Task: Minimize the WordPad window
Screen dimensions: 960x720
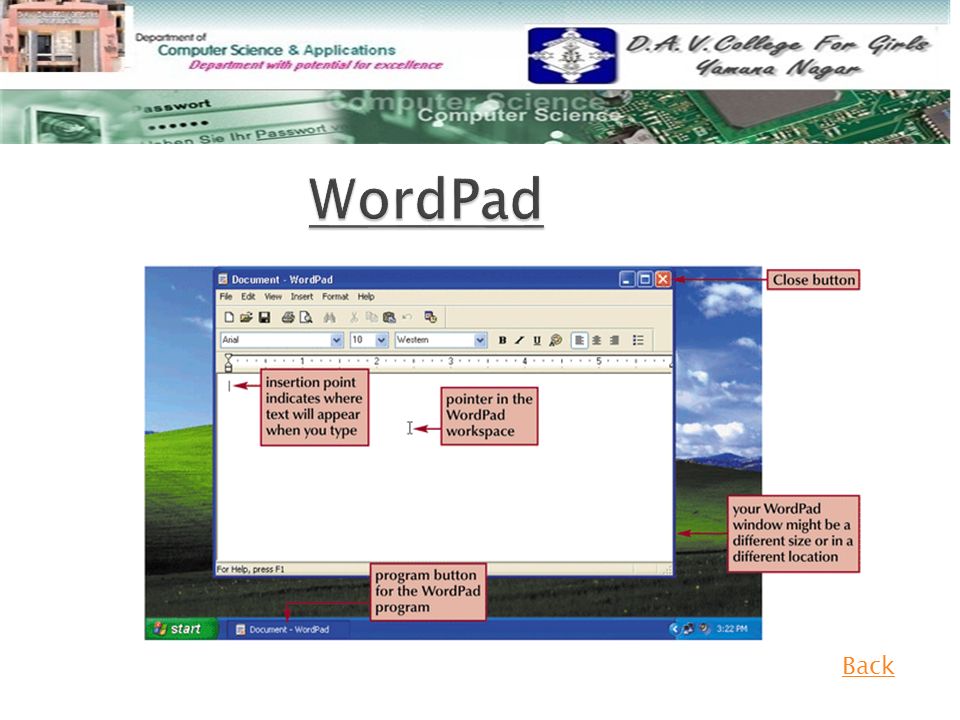Action: tap(626, 279)
